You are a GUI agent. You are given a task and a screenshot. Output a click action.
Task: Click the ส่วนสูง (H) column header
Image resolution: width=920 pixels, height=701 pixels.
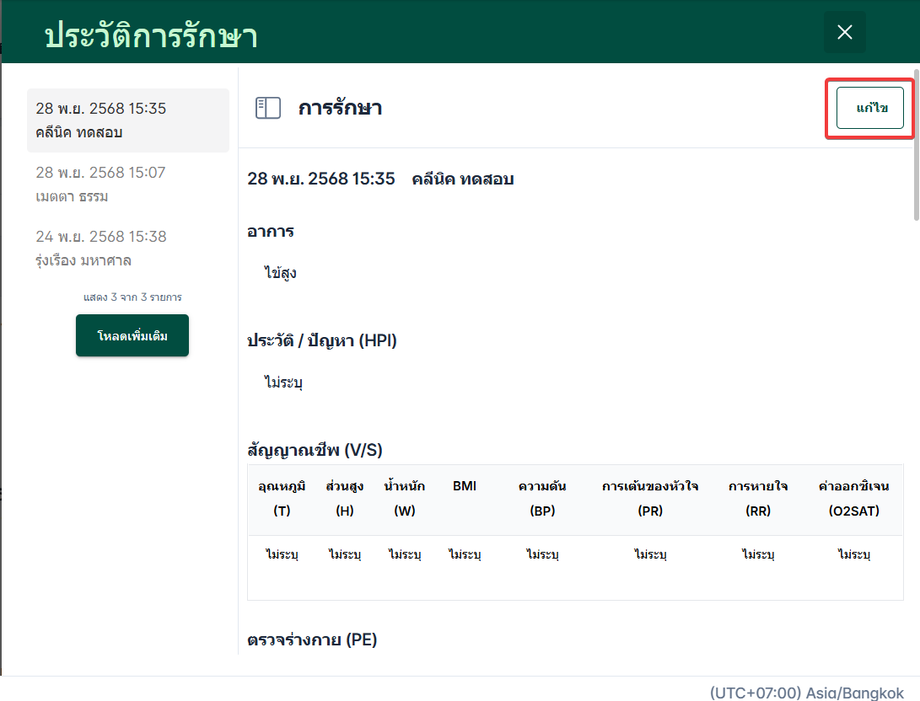[344, 499]
